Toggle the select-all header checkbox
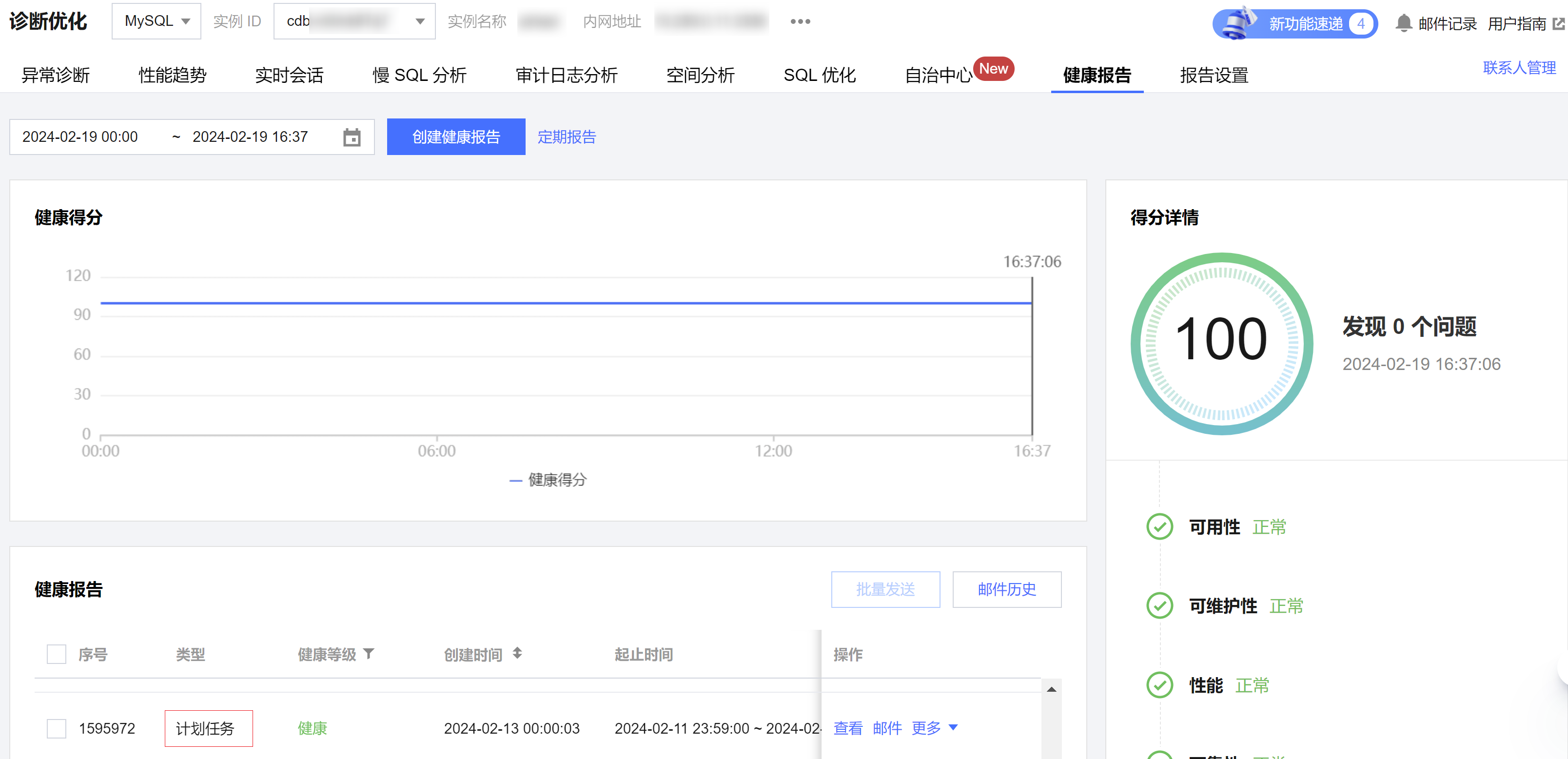Viewport: 1568px width, 759px height. pyautogui.click(x=57, y=654)
